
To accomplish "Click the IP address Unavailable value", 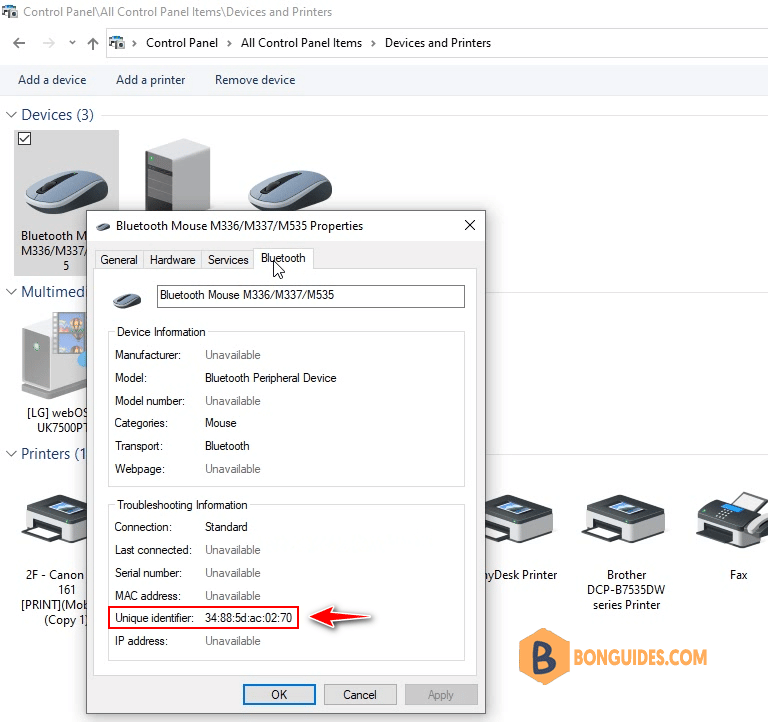I will [x=233, y=641].
